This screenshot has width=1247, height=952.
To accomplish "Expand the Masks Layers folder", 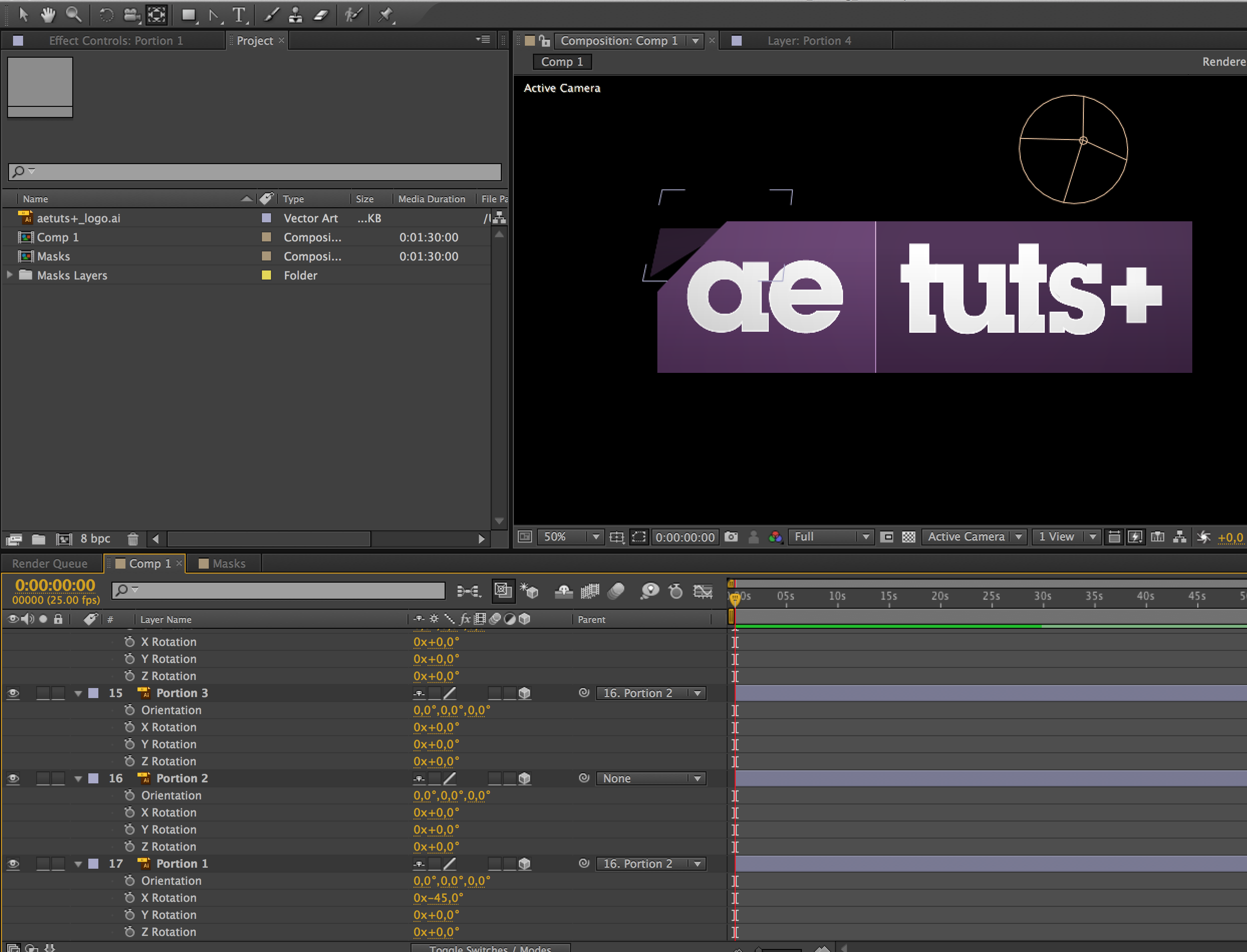I will [x=9, y=275].
